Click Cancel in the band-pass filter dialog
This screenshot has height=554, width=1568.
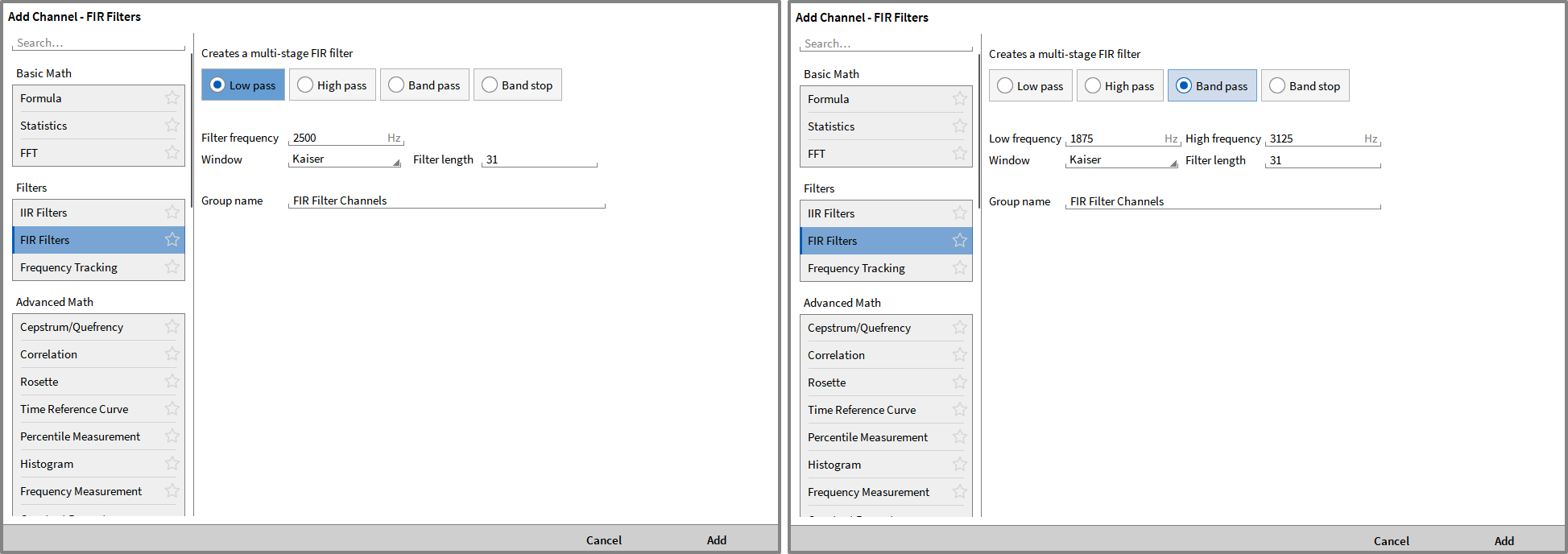1391,541
